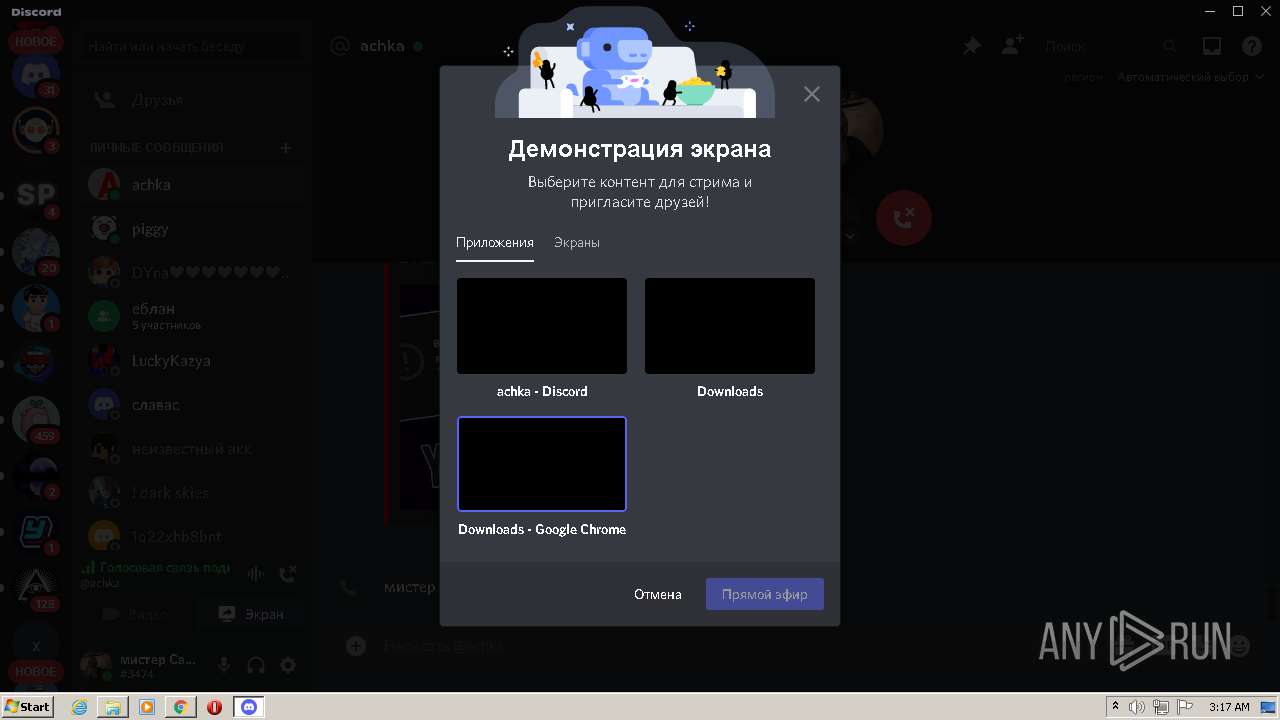Click the Видео camera button
This screenshot has width=1280, height=720.
pyautogui.click(x=134, y=614)
